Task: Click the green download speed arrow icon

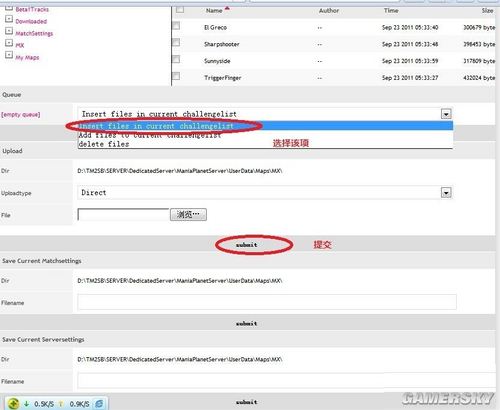Action: click(26, 404)
